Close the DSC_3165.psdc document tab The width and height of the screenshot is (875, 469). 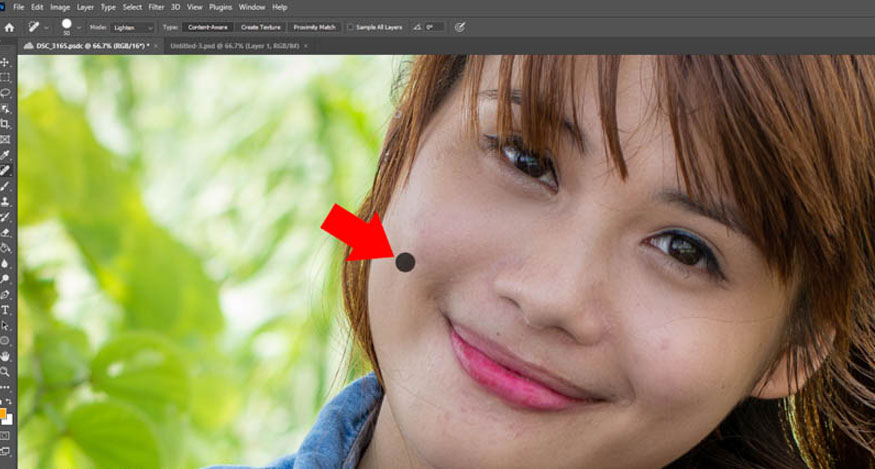click(x=156, y=46)
